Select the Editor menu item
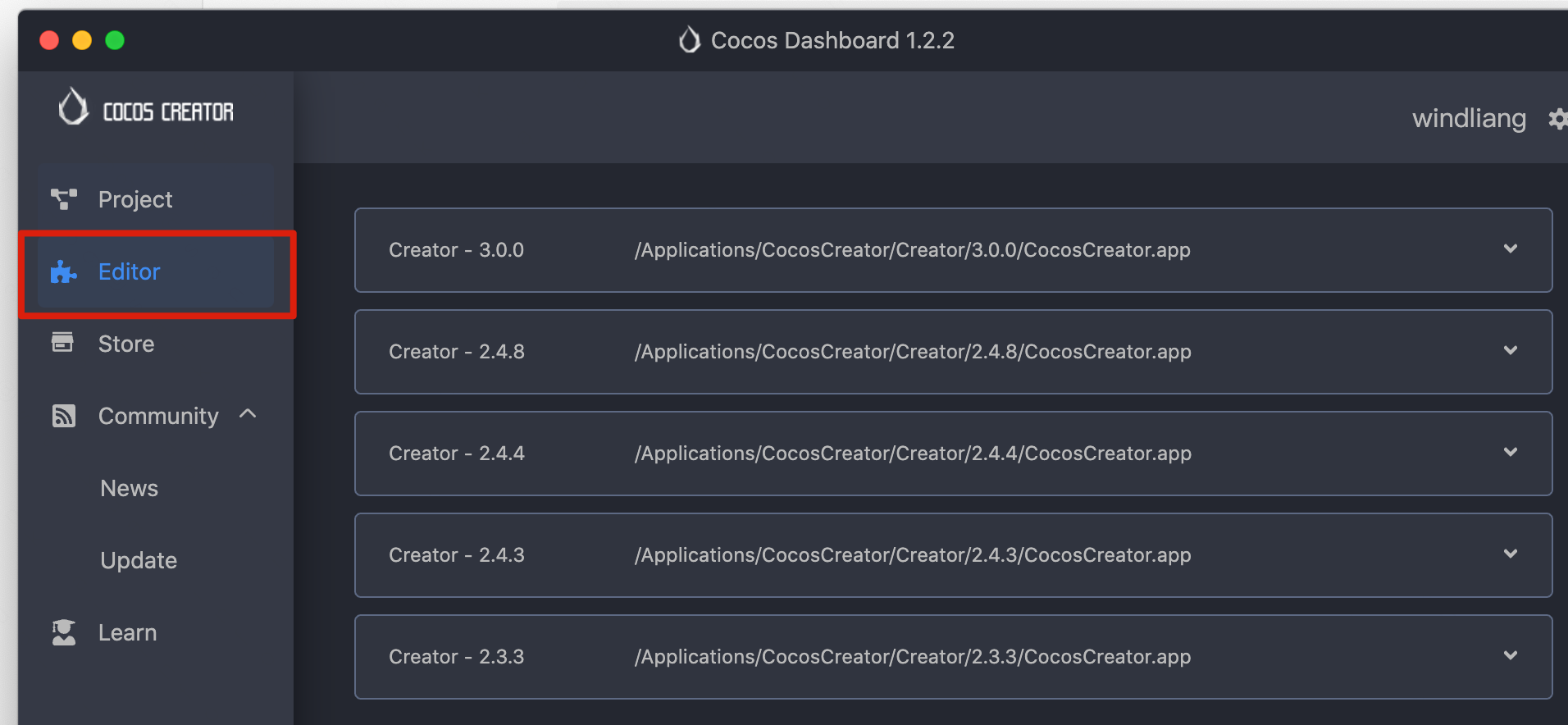This screenshot has width=1568, height=725. coord(129,271)
